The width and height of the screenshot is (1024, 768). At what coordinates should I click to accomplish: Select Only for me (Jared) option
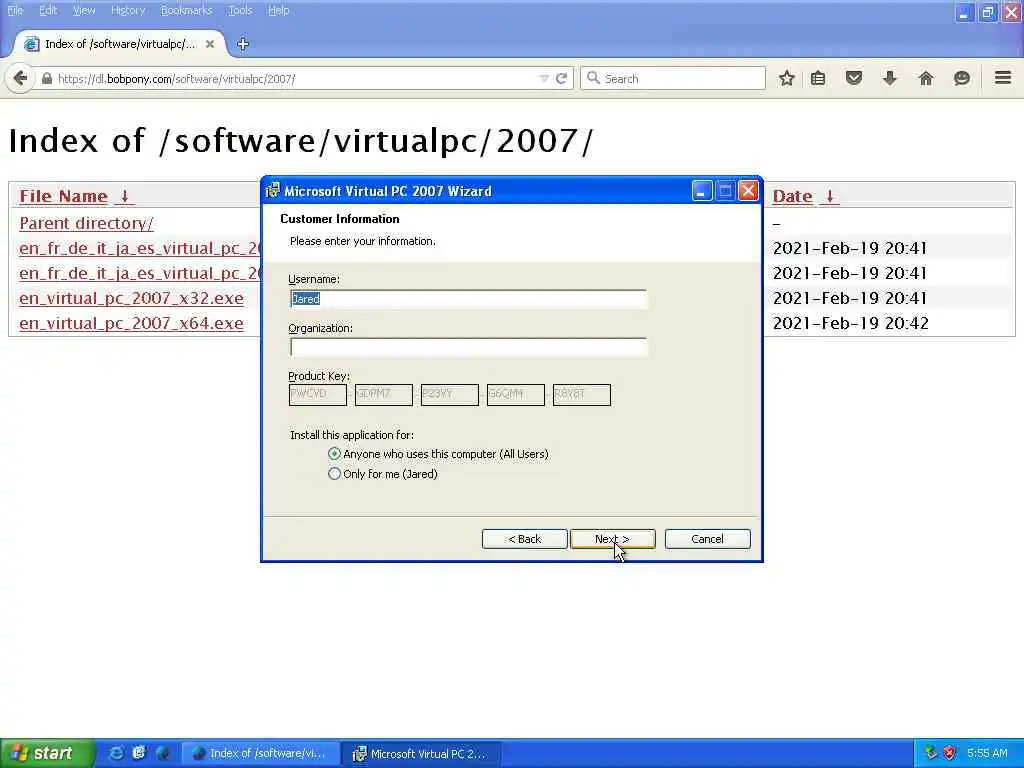click(x=383, y=474)
